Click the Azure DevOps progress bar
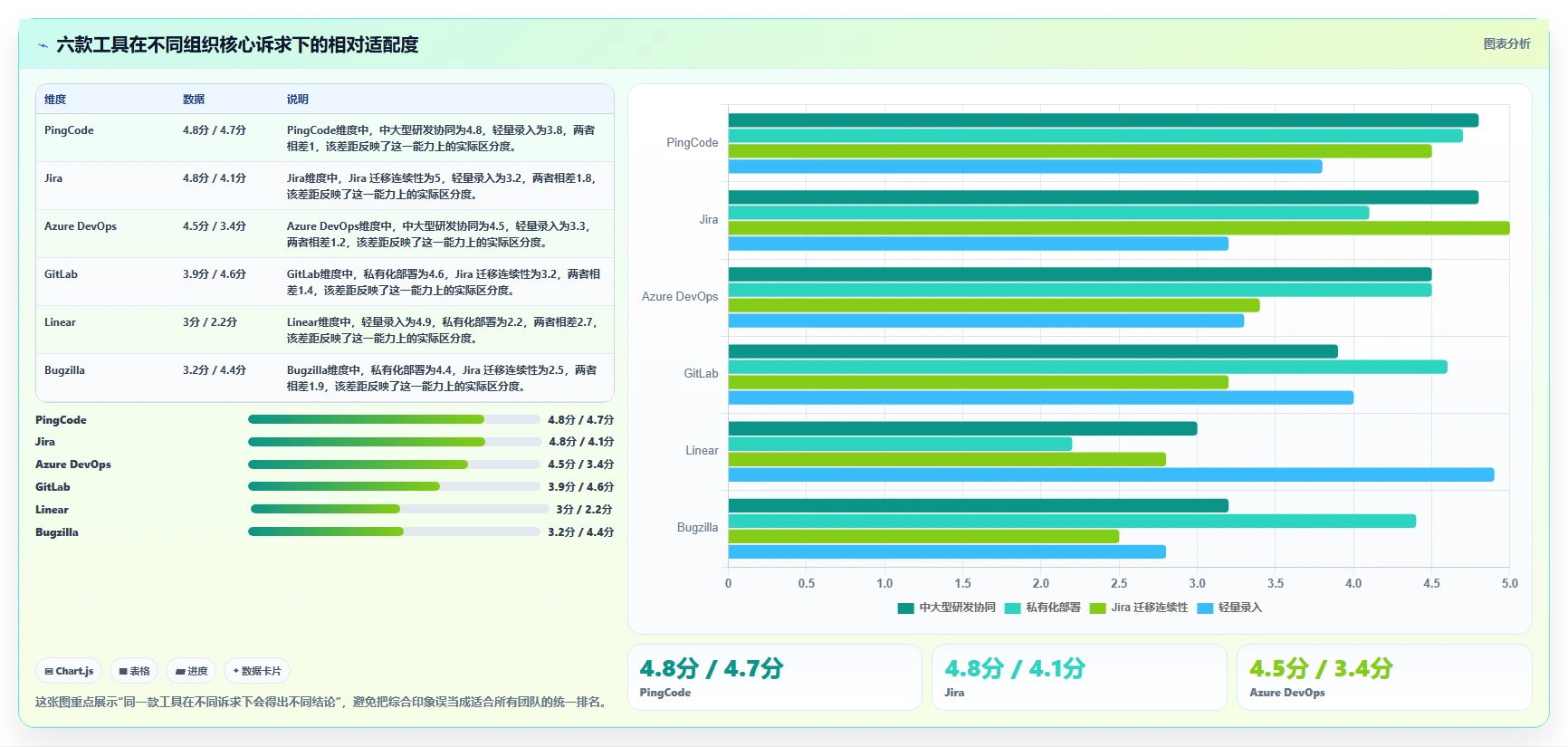 click(x=394, y=464)
